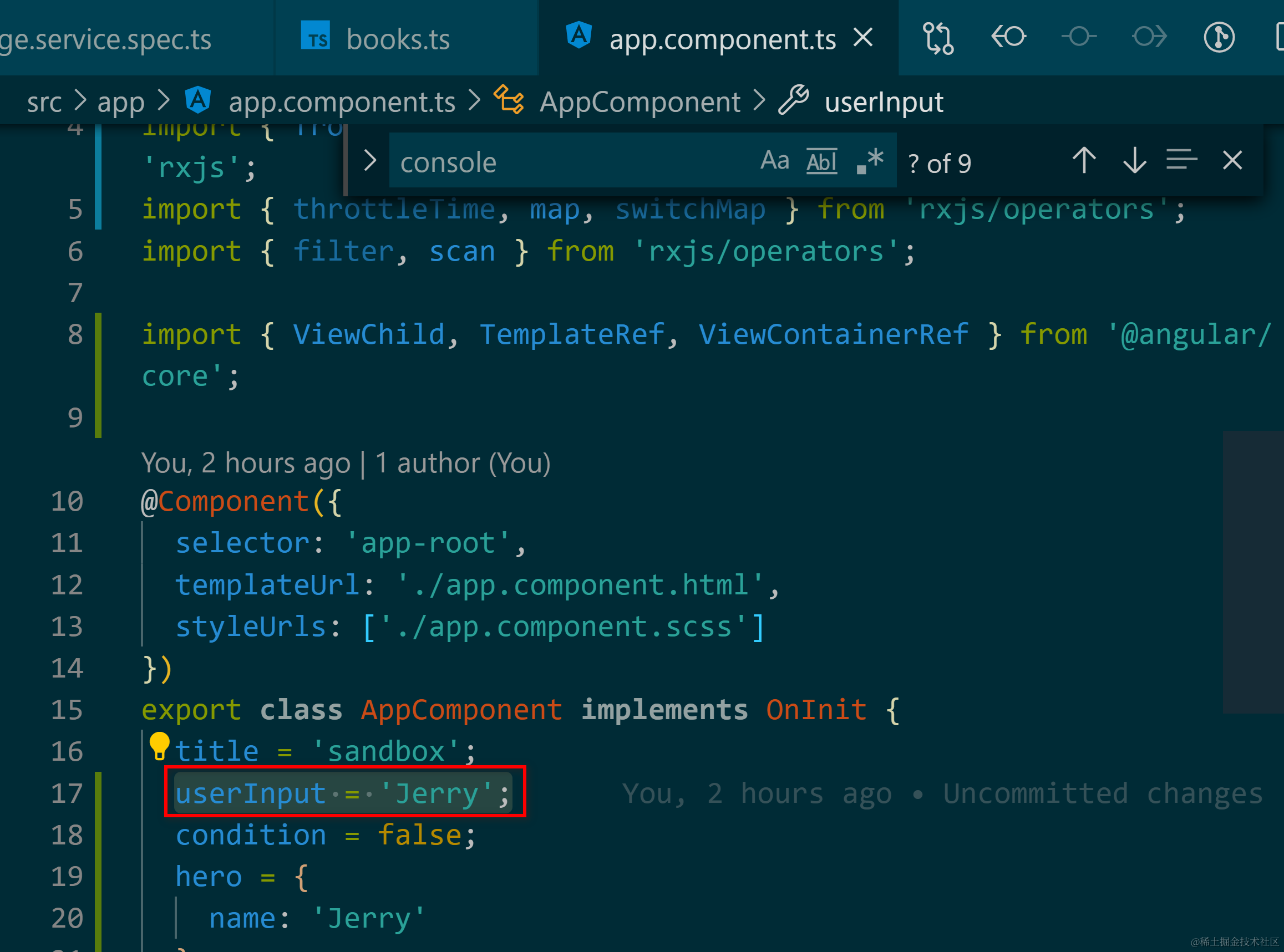Open AppComponent breadcrumb dropdown

[x=639, y=102]
